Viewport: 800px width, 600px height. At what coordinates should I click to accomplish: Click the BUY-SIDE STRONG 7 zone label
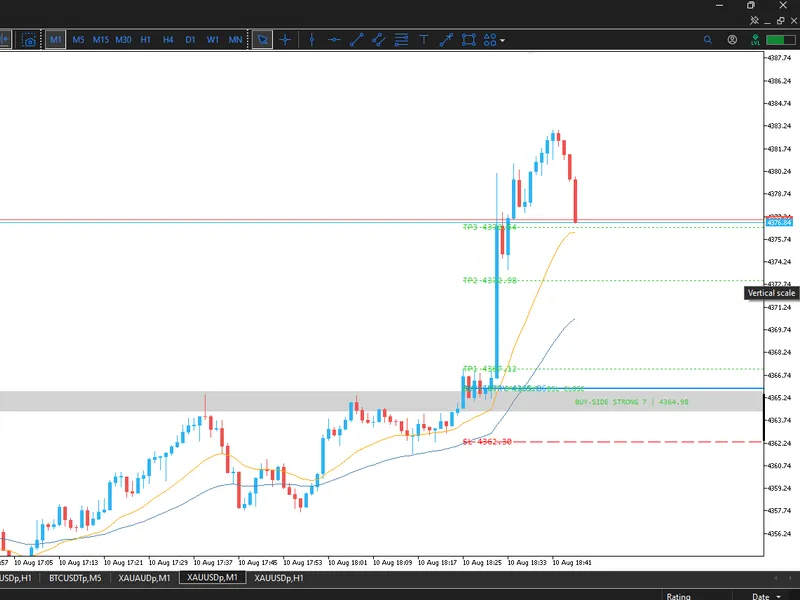(632, 402)
